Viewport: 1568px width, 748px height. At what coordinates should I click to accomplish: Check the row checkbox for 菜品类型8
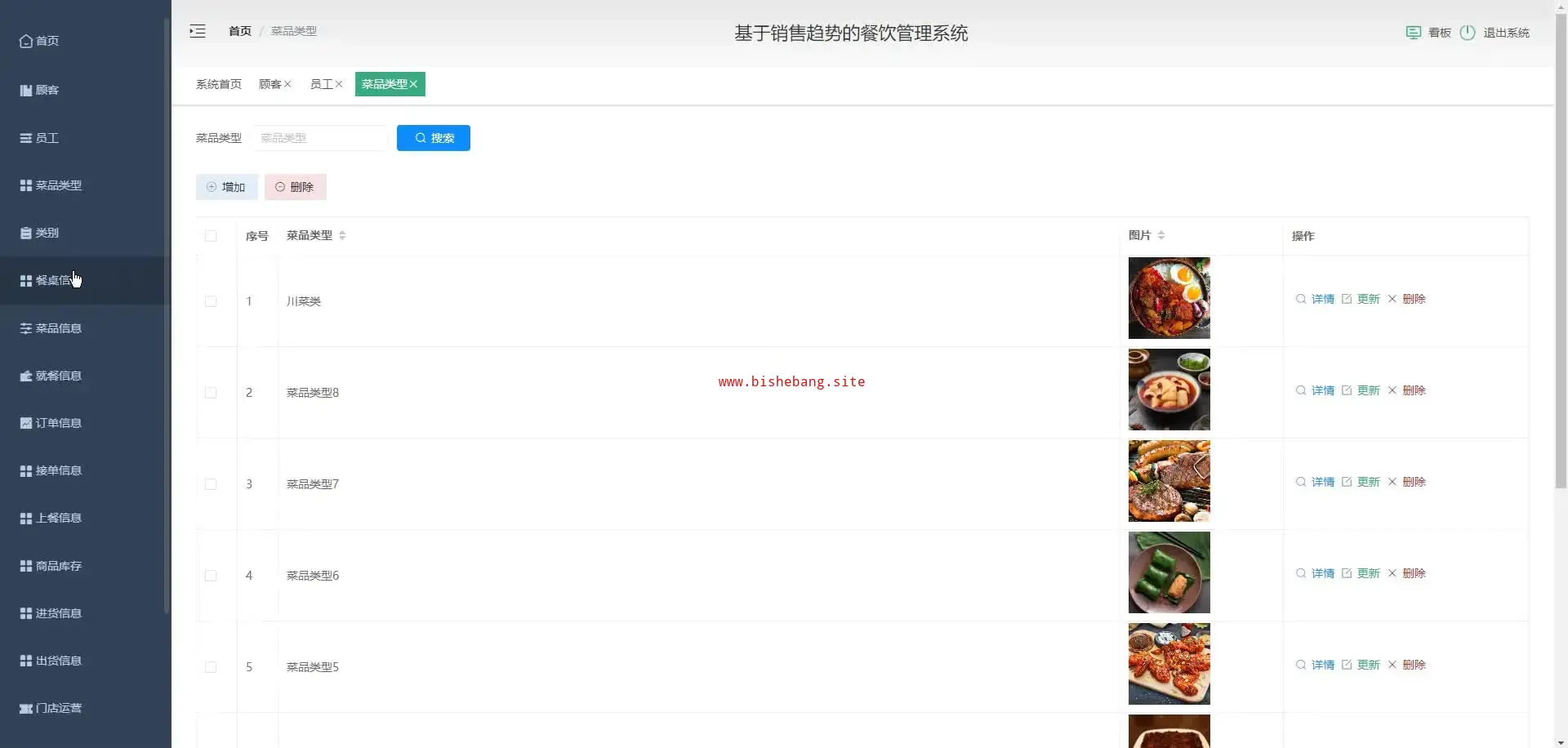tap(211, 393)
